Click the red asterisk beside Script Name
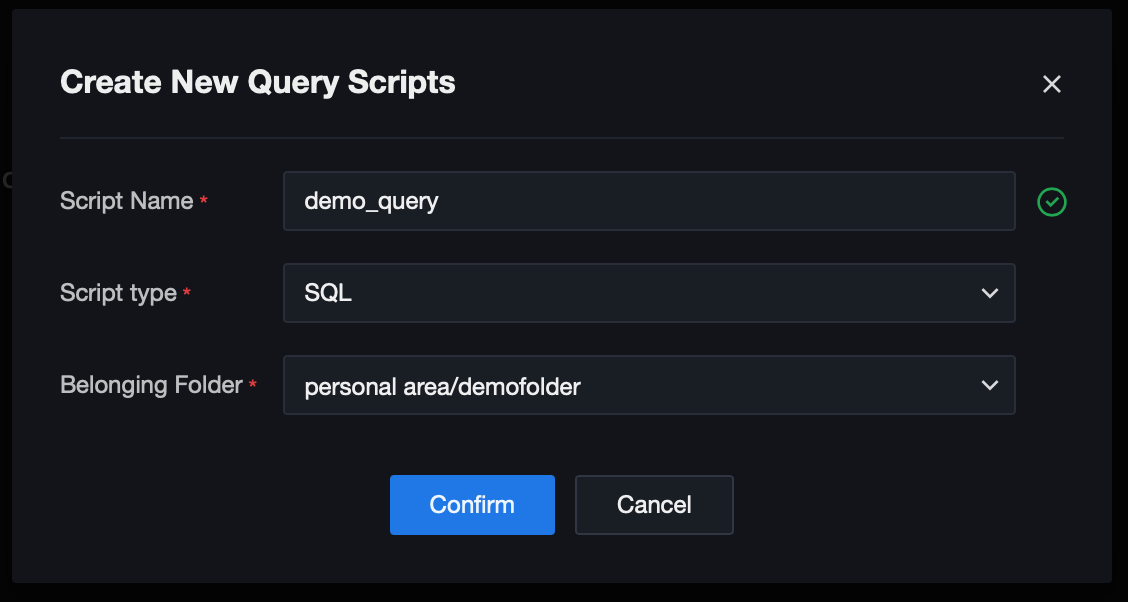The height and width of the screenshot is (602, 1128). click(x=204, y=202)
